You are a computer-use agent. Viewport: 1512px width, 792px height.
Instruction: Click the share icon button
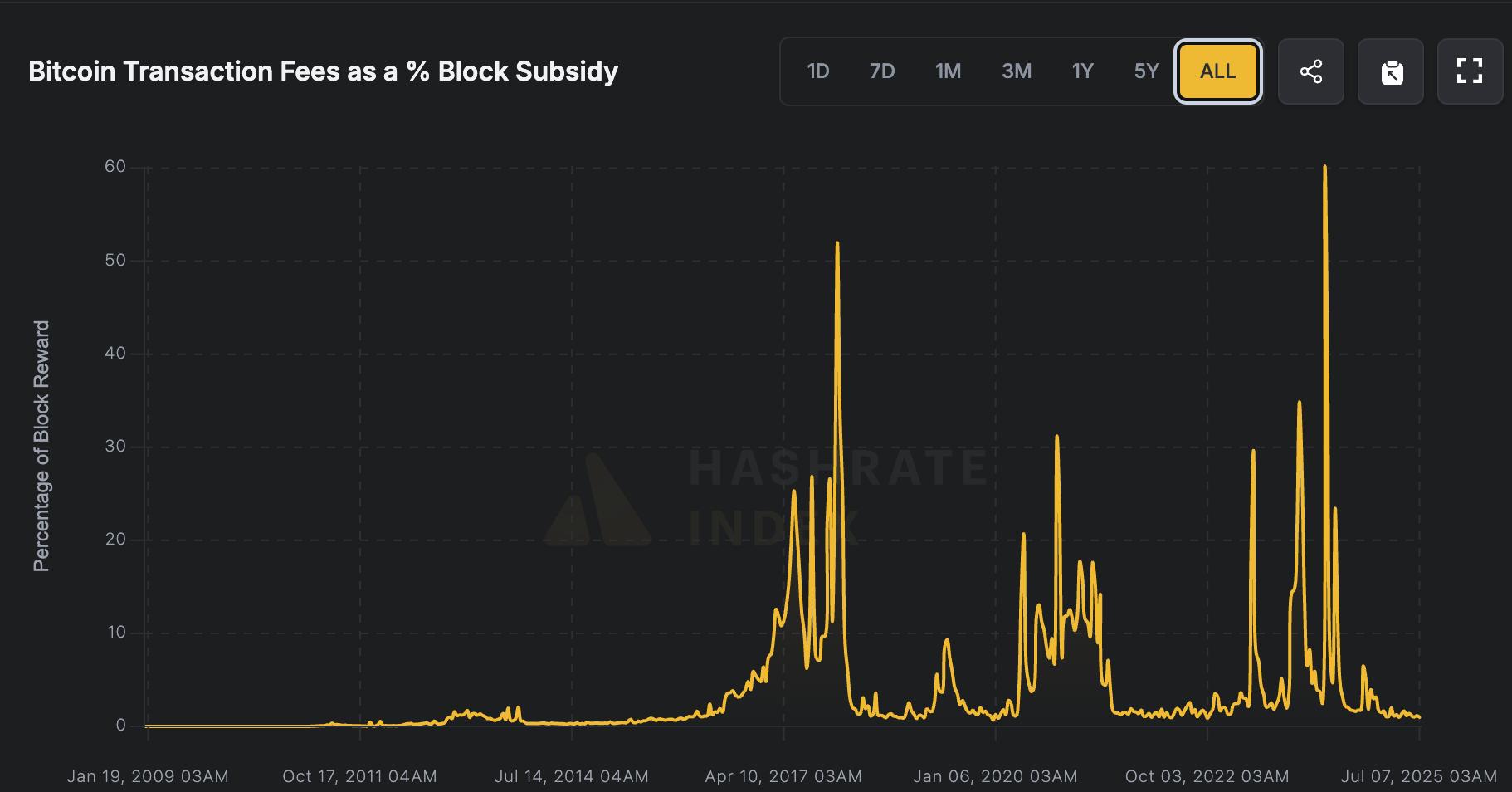1311,71
